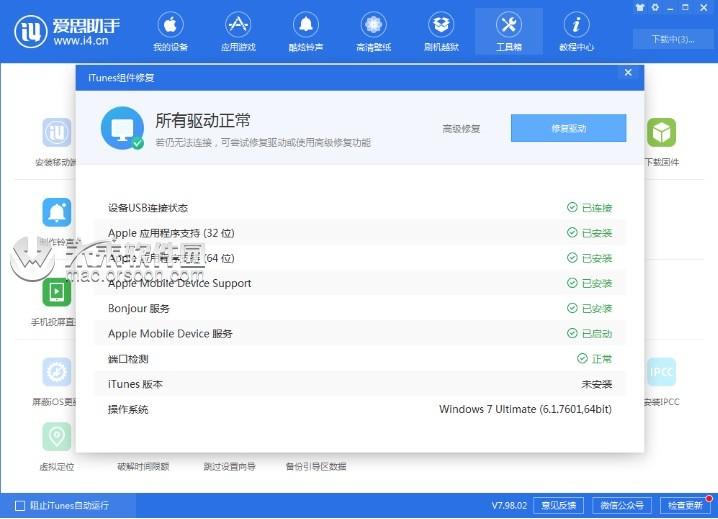Open the 破解时间限额 tool
Image resolution: width=718 pixels, height=519 pixels.
click(143, 467)
